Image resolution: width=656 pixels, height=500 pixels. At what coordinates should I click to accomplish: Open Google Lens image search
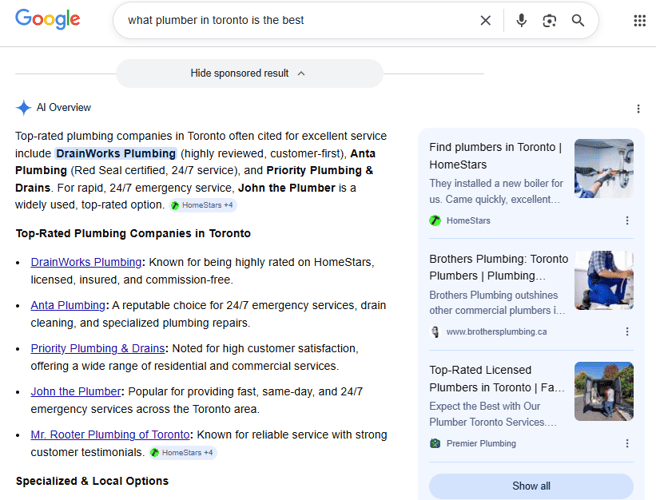click(x=549, y=20)
